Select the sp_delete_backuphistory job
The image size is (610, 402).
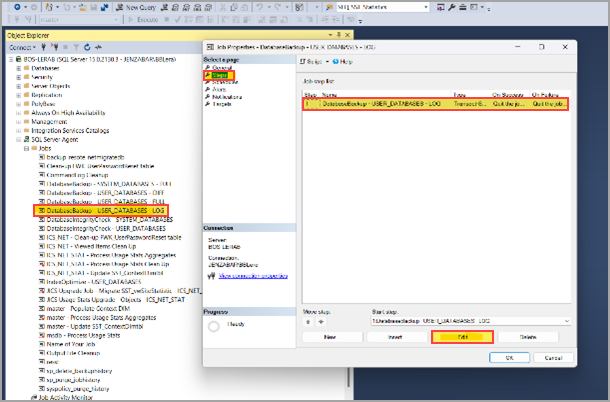[79, 371]
